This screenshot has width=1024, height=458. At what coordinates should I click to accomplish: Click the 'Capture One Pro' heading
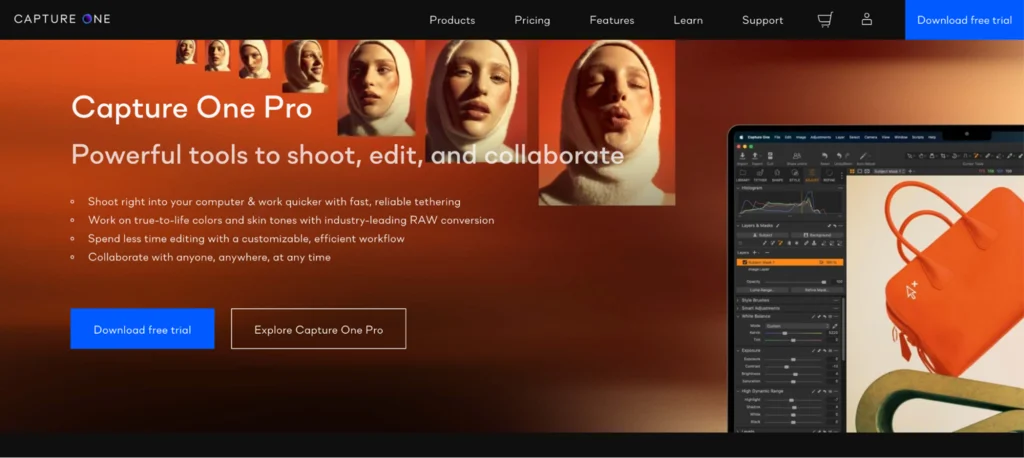click(x=191, y=108)
